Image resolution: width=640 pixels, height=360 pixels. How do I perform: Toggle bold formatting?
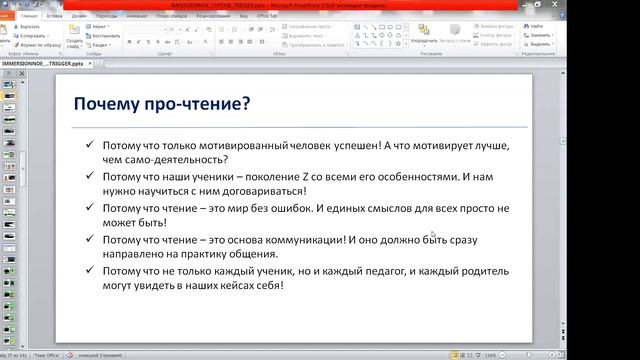point(129,42)
